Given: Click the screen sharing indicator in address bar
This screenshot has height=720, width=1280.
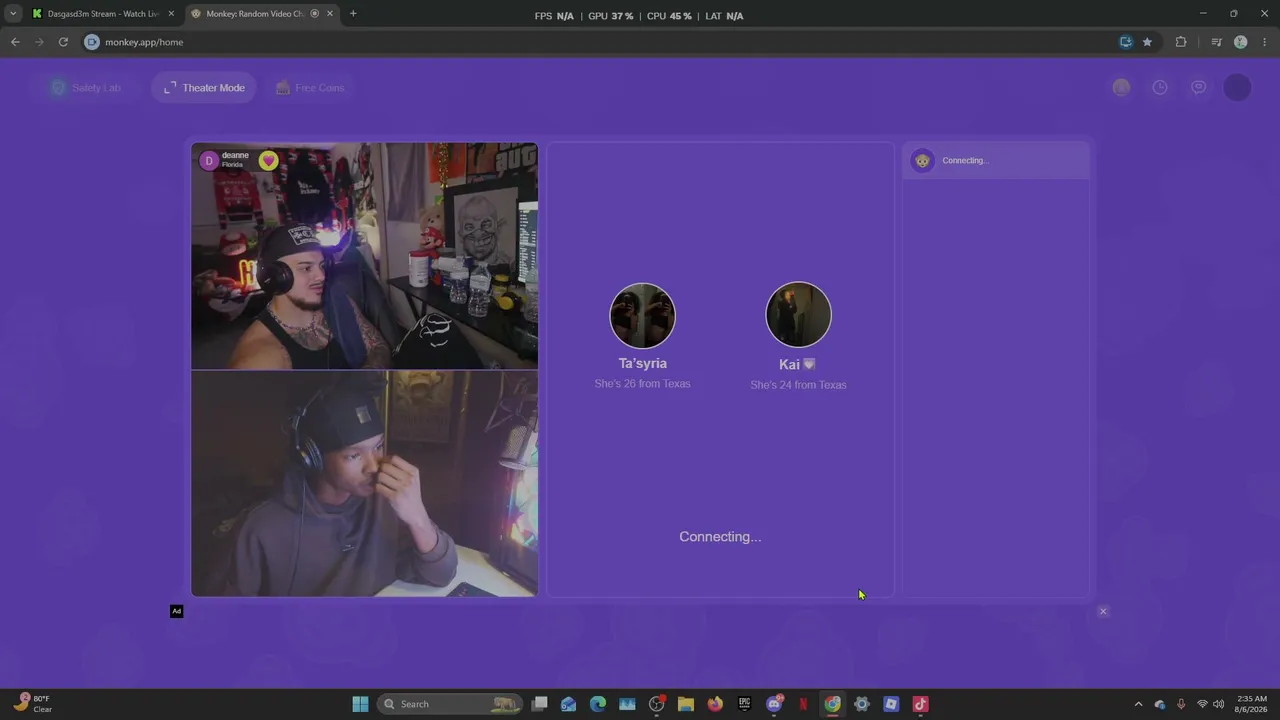Looking at the screenshot, I should (1126, 42).
